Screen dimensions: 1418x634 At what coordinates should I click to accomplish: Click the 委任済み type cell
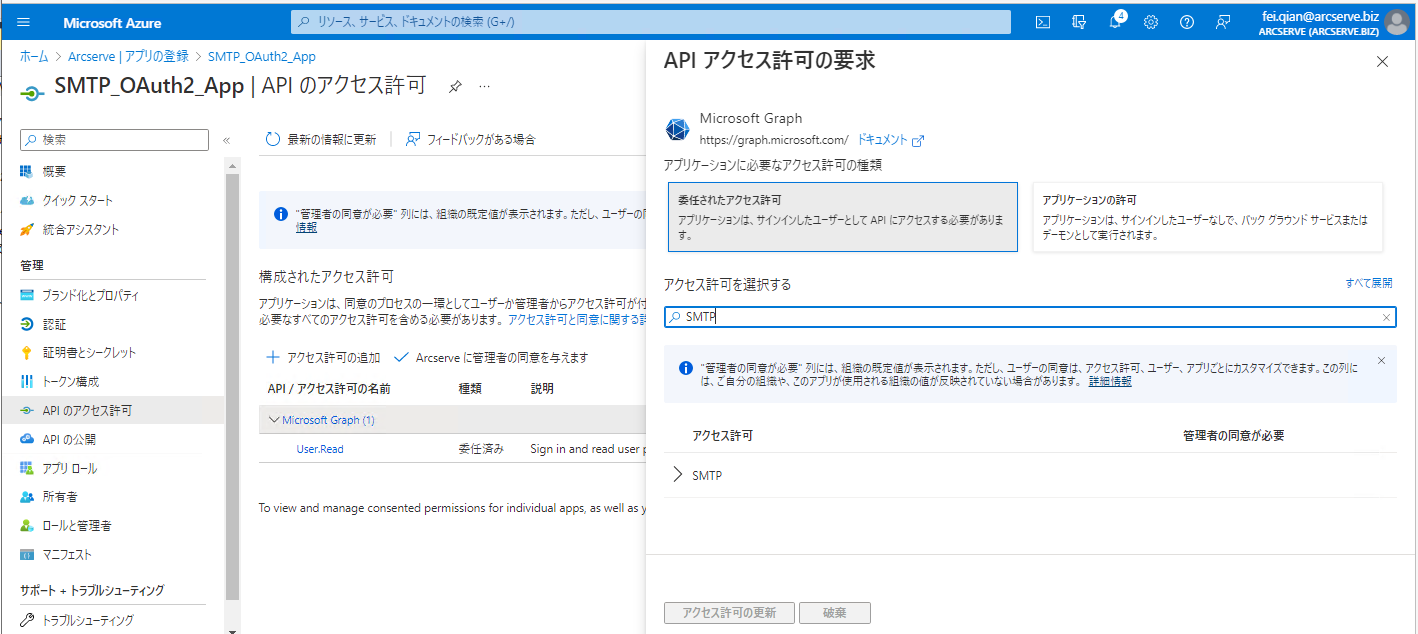(x=482, y=450)
